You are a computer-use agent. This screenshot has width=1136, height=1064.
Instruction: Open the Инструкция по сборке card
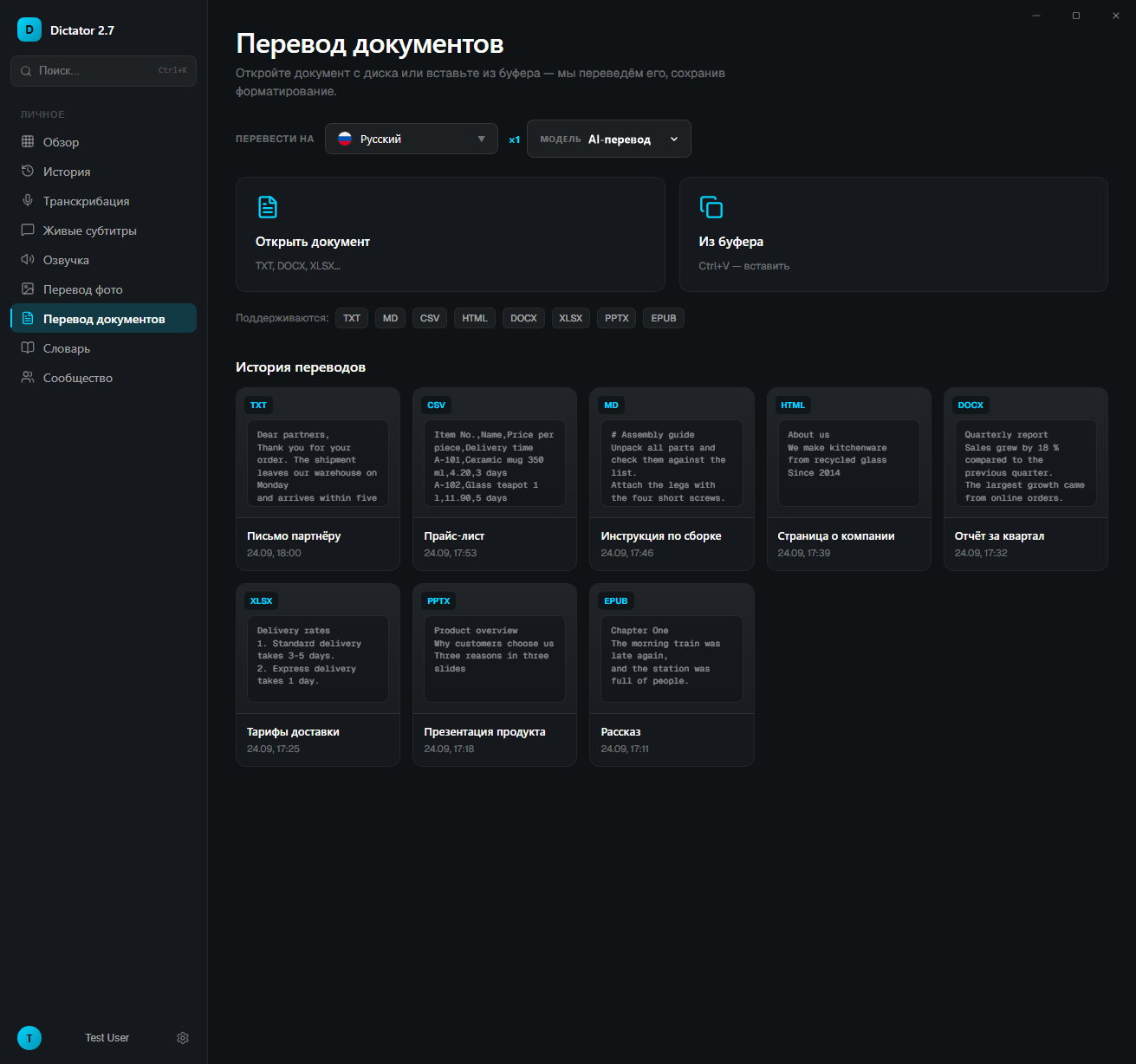(672, 479)
